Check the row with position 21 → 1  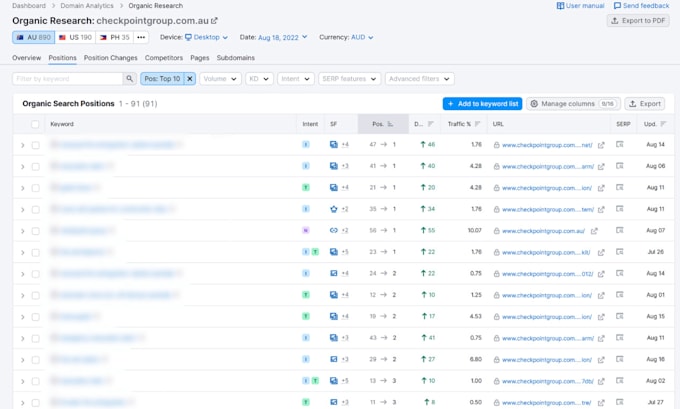tap(36, 188)
